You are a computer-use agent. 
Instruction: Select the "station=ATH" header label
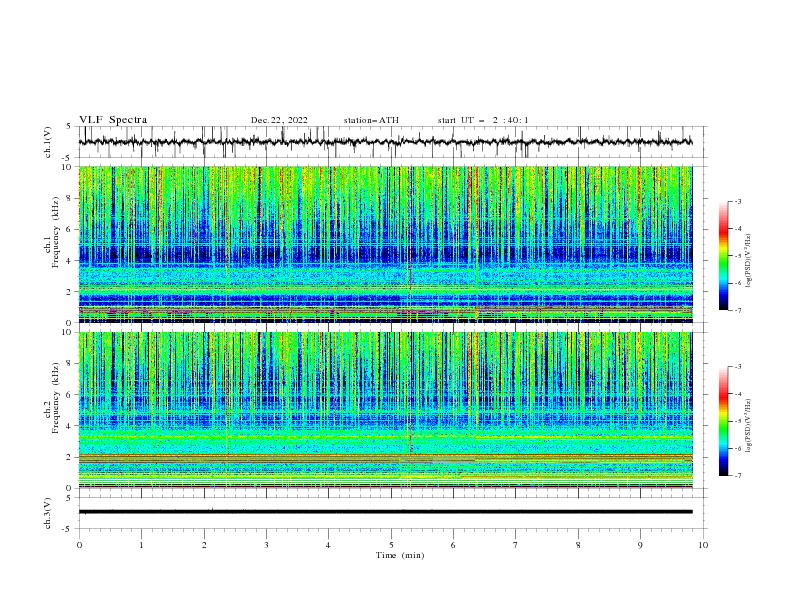click(x=371, y=120)
